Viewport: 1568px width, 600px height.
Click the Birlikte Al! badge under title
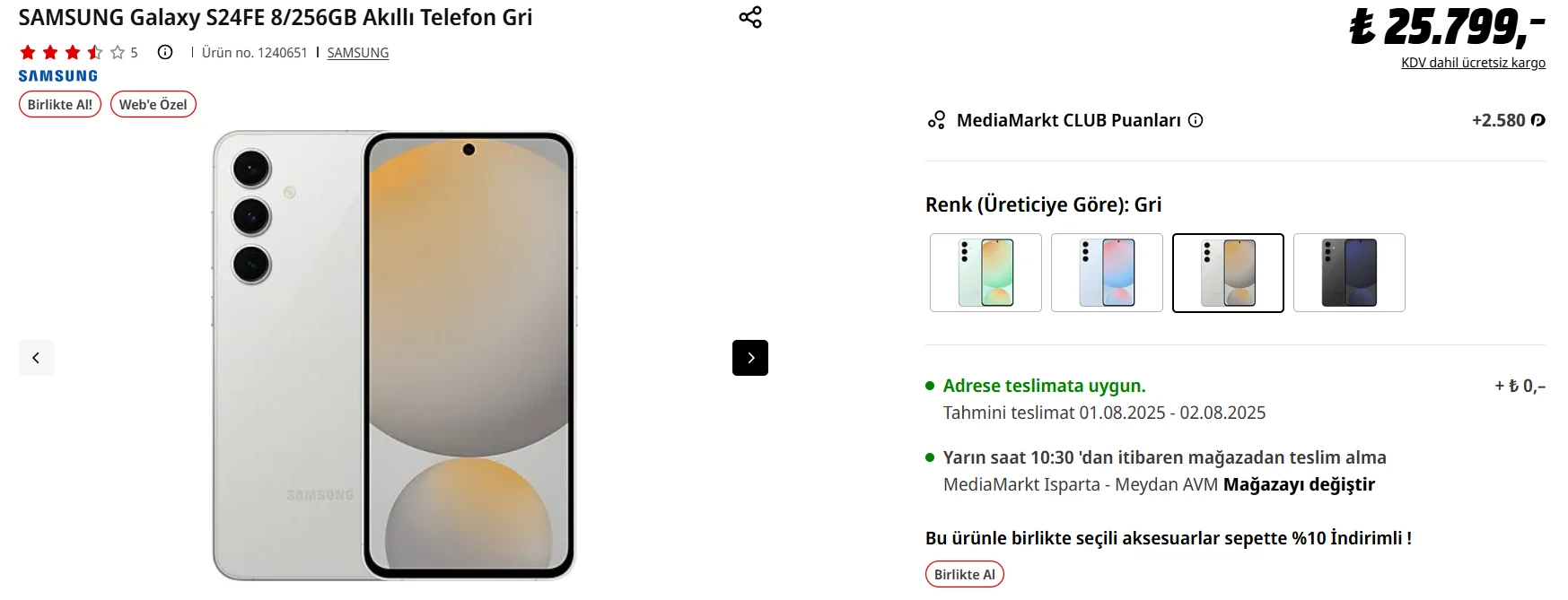point(60,104)
